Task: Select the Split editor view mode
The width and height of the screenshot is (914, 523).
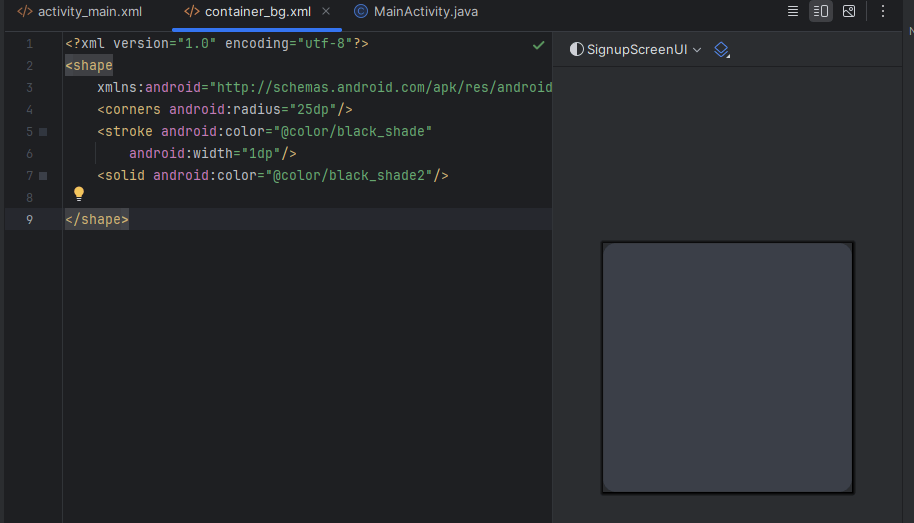Action: (821, 11)
